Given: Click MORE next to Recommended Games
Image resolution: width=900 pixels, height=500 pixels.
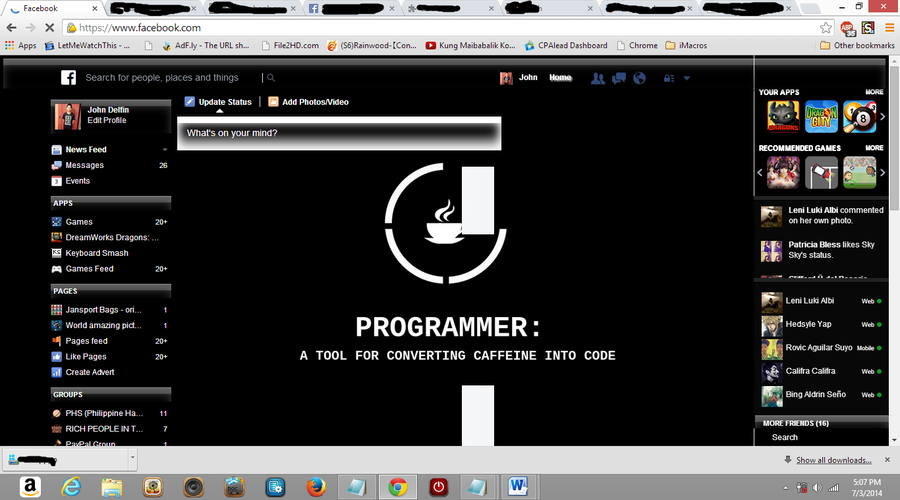Looking at the screenshot, I should click(x=874, y=148).
